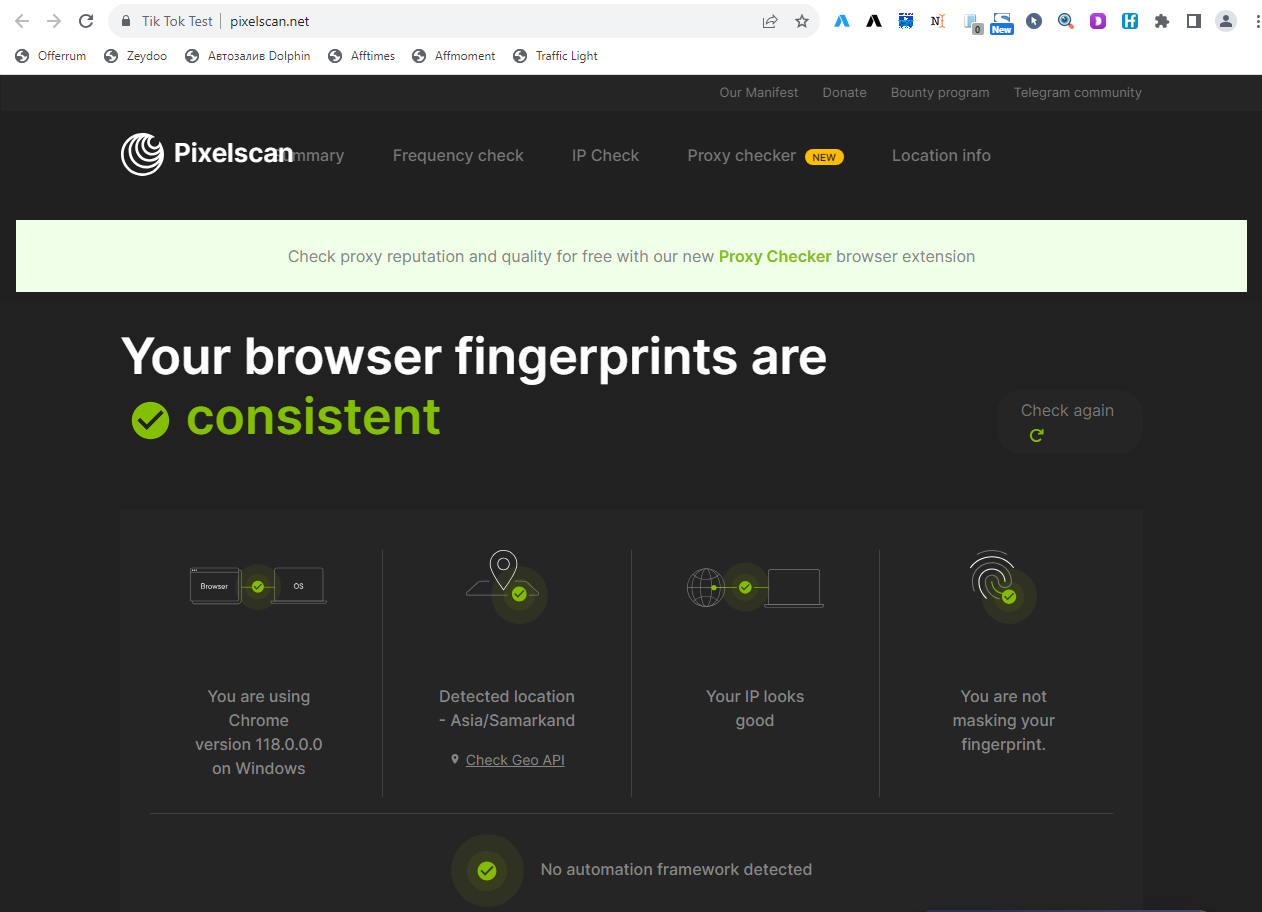Open the Proxy Checker extension link in banner
1262x912 pixels.
point(775,257)
